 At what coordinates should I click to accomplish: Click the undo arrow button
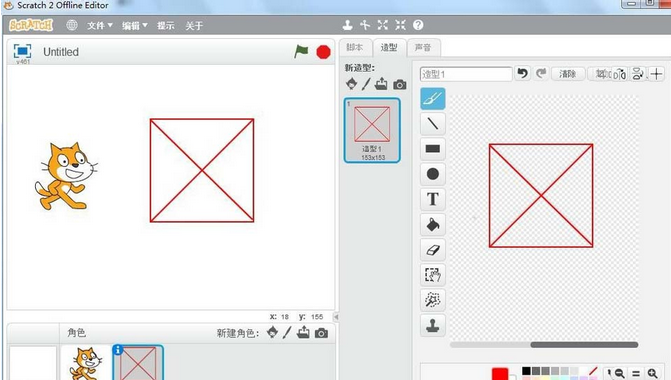click(x=522, y=74)
